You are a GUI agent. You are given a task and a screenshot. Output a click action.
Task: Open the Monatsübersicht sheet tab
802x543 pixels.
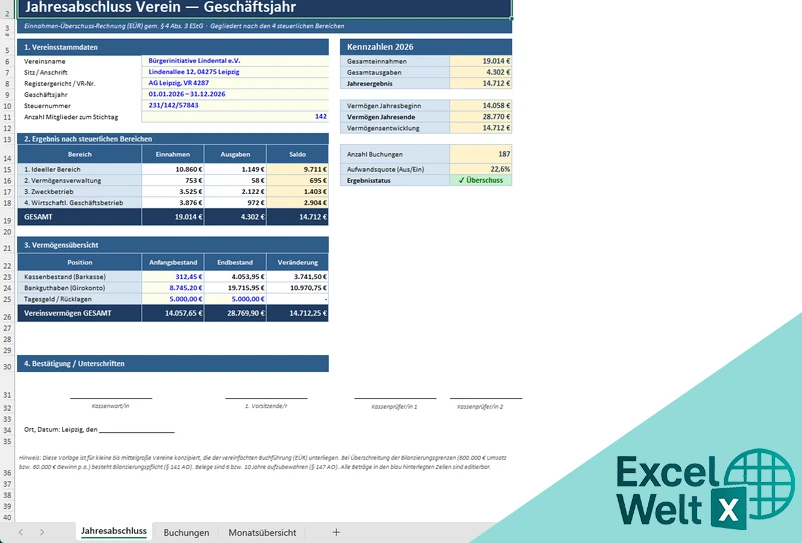coord(262,532)
